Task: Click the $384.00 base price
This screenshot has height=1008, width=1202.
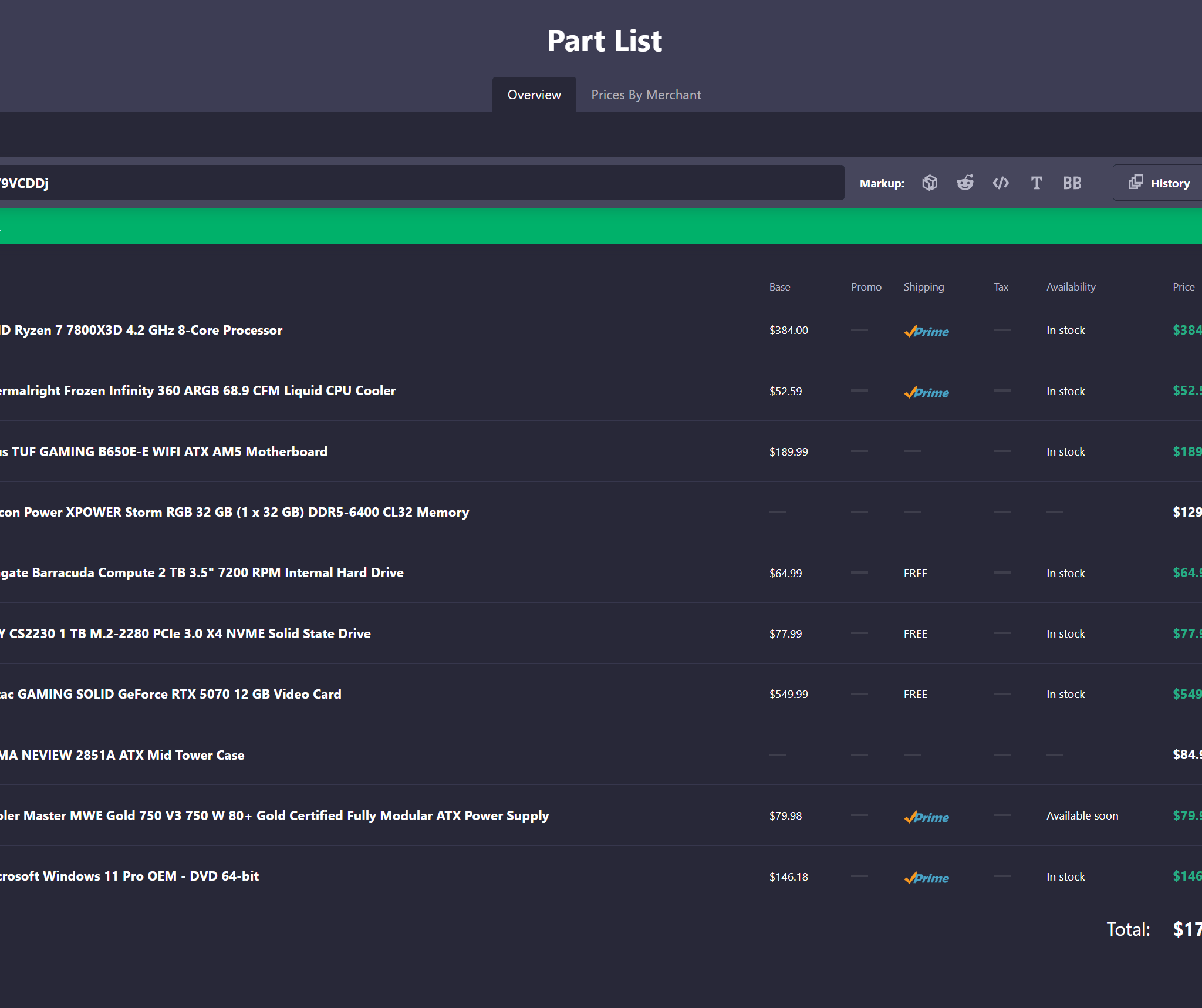Action: click(x=789, y=331)
